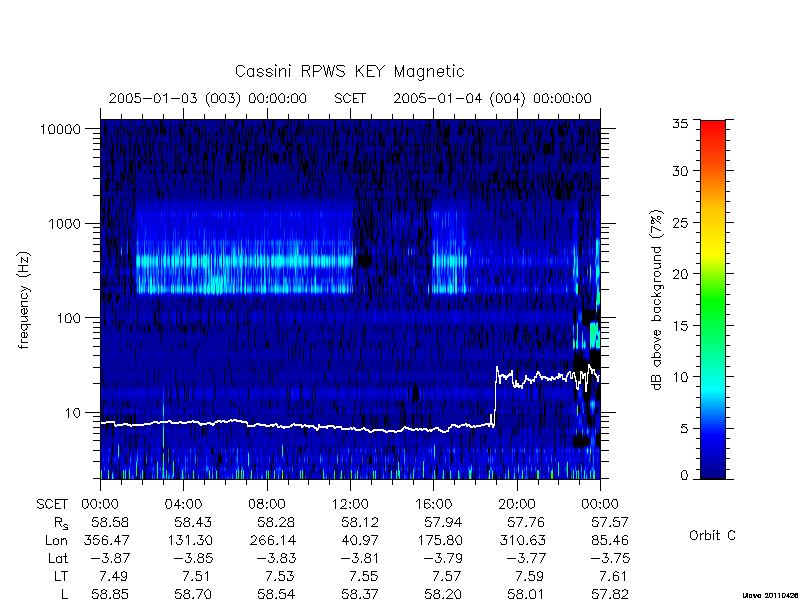Click the plot title "Cassini RPWS KEY Magnetic"

(x=349, y=71)
